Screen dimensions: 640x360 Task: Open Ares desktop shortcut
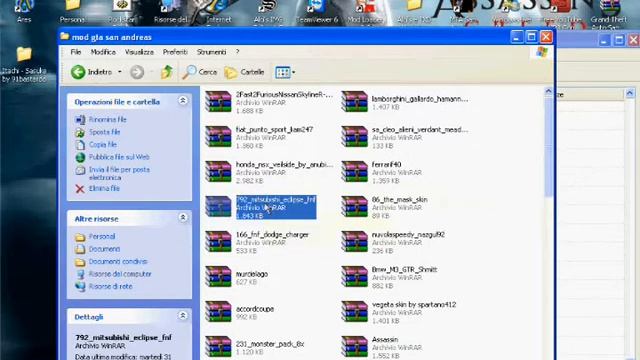24,11
